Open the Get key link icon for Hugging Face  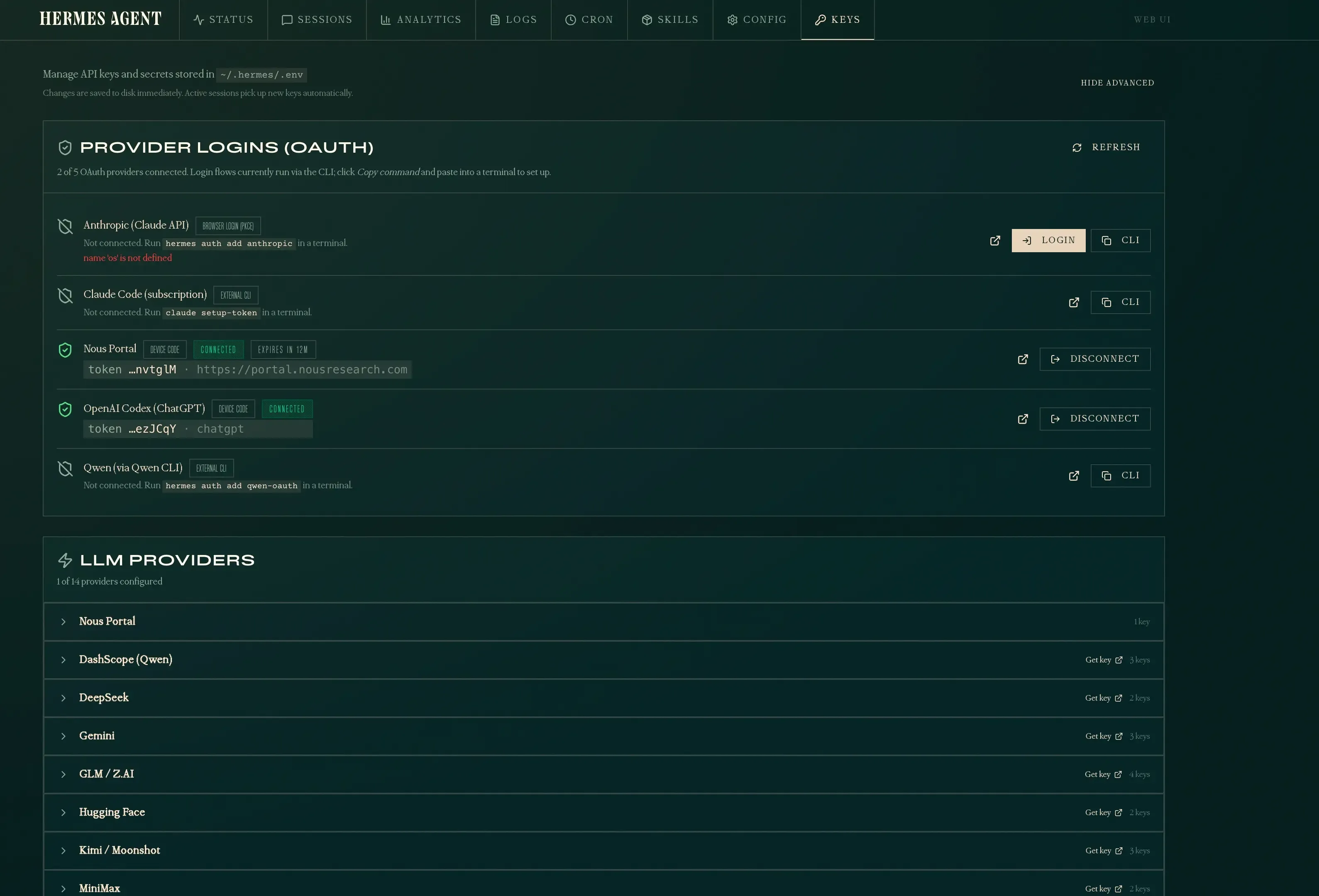tap(1119, 812)
